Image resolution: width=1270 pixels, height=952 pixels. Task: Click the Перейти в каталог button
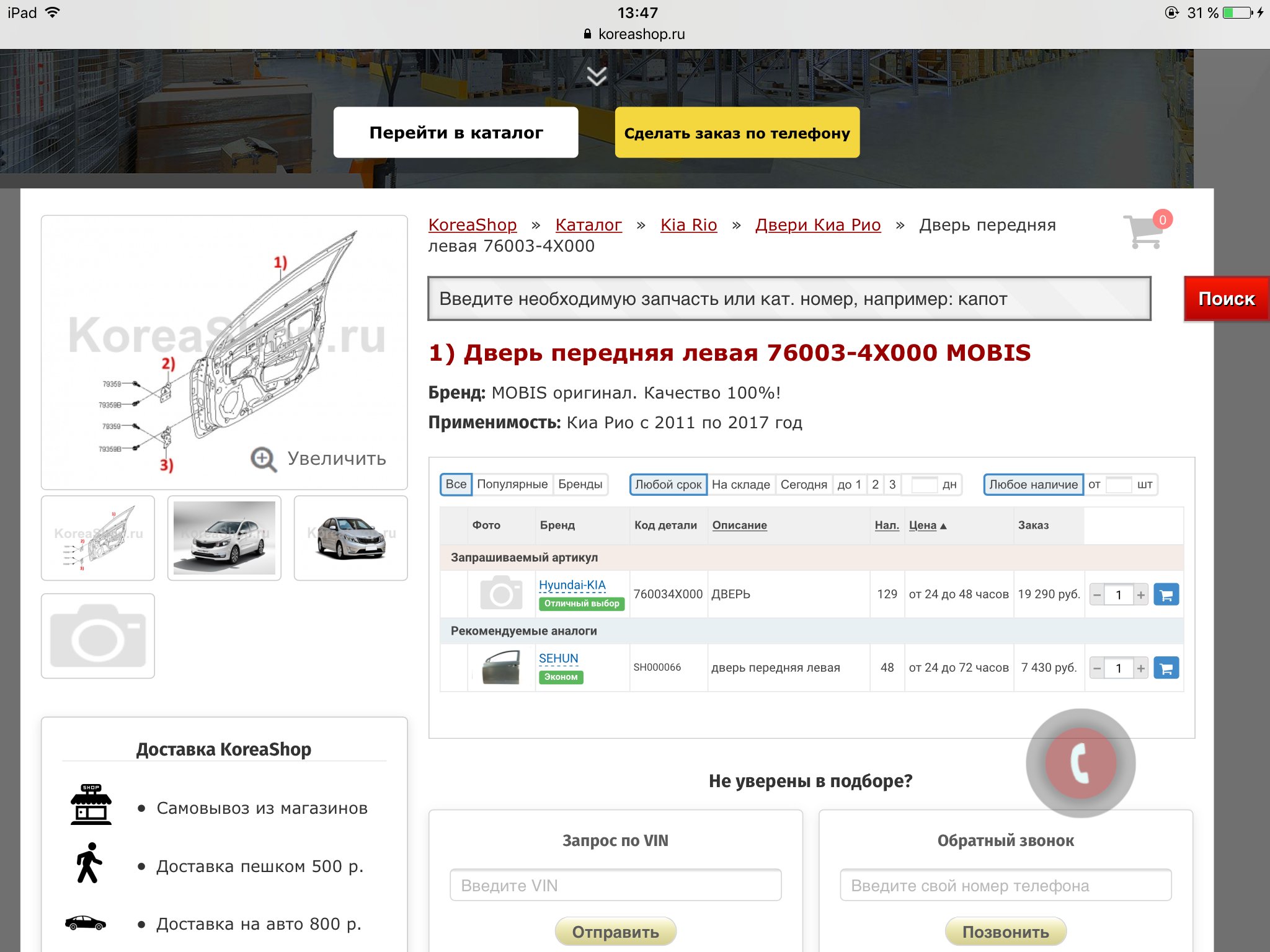pyautogui.click(x=456, y=133)
